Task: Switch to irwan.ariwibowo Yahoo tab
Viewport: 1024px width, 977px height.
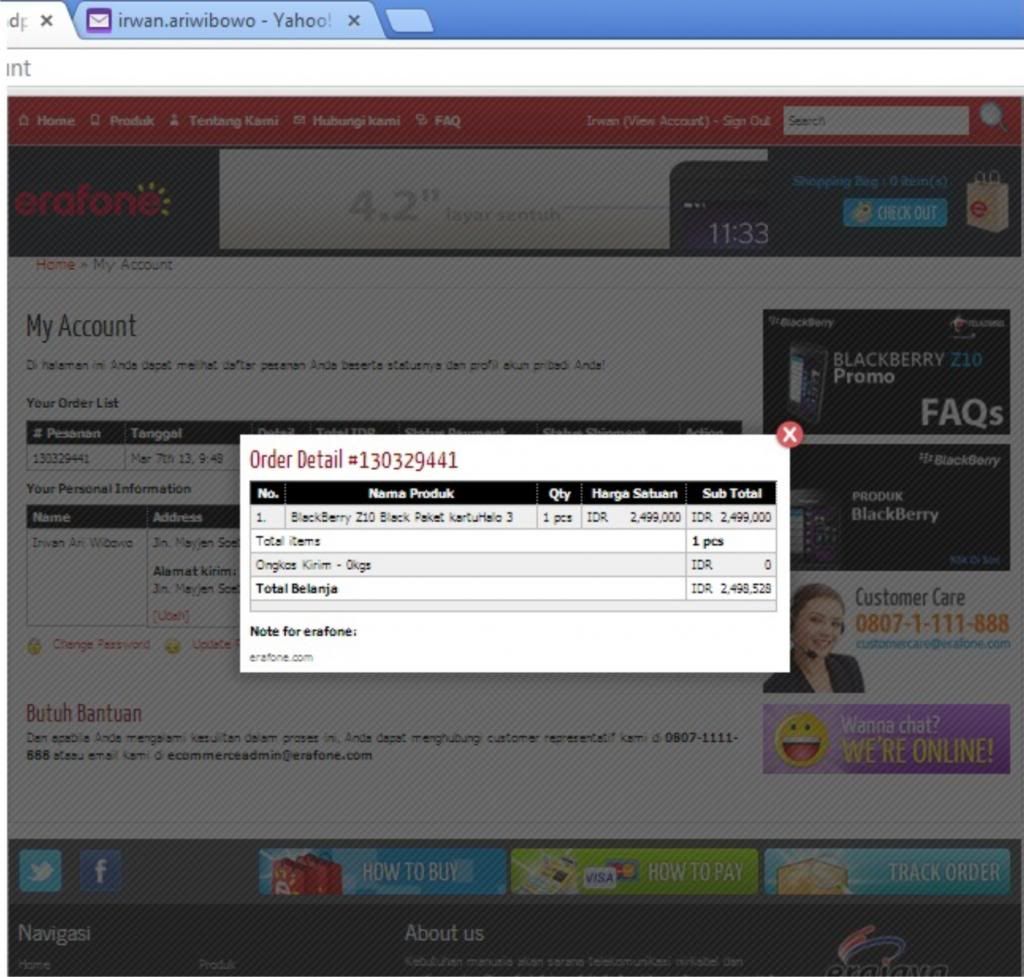Action: pyautogui.click(x=223, y=21)
